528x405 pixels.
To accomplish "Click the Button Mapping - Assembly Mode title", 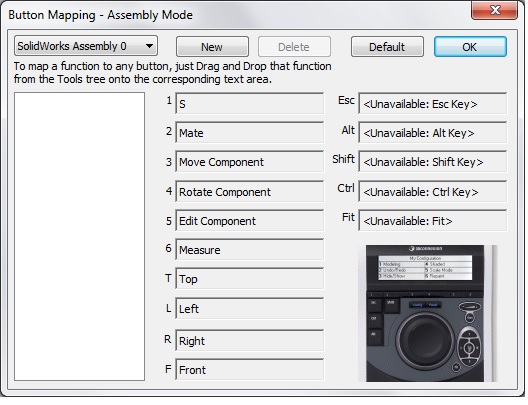I will (100, 15).
